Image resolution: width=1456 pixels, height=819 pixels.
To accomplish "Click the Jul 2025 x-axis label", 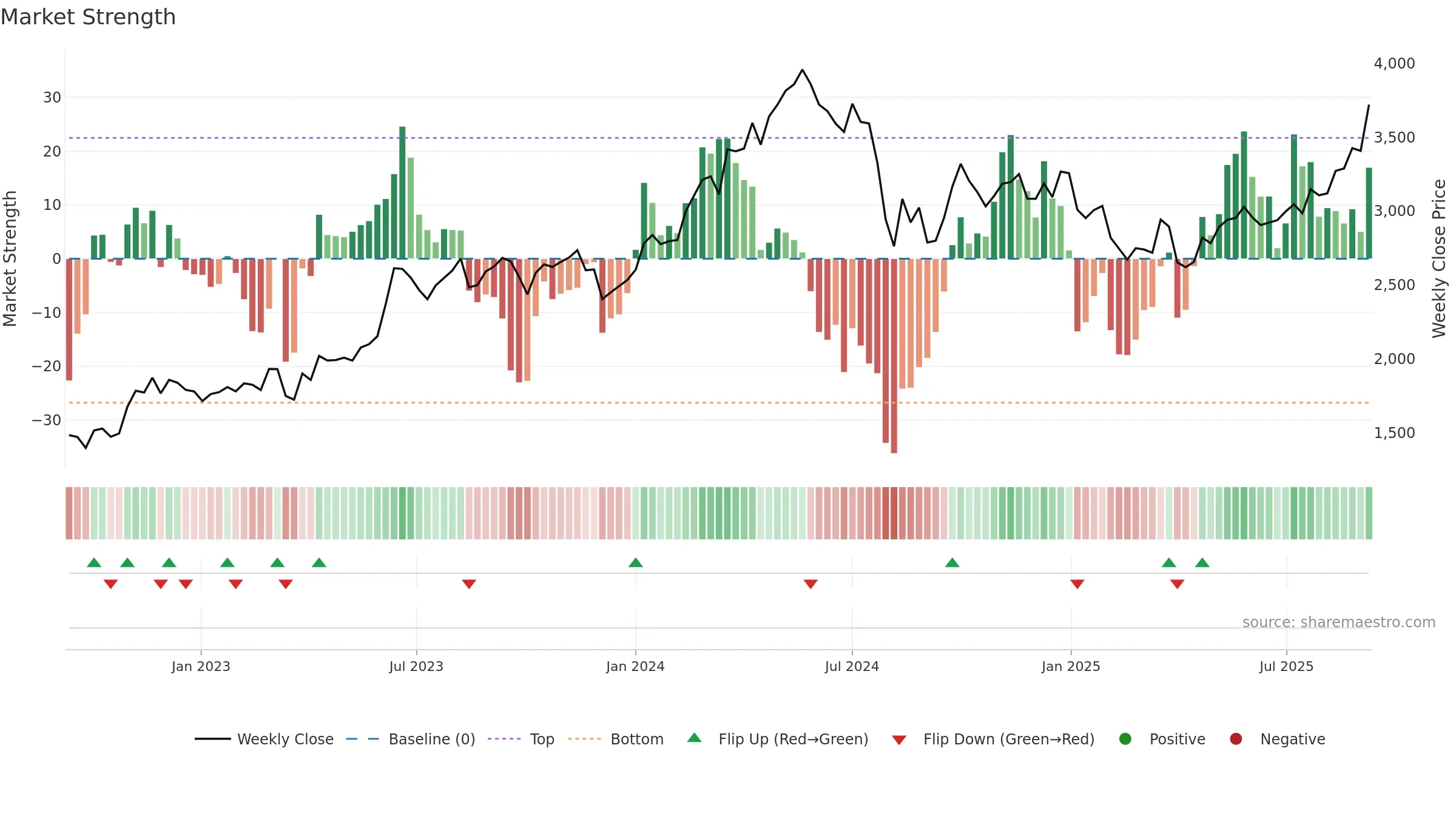I will tap(1286, 667).
